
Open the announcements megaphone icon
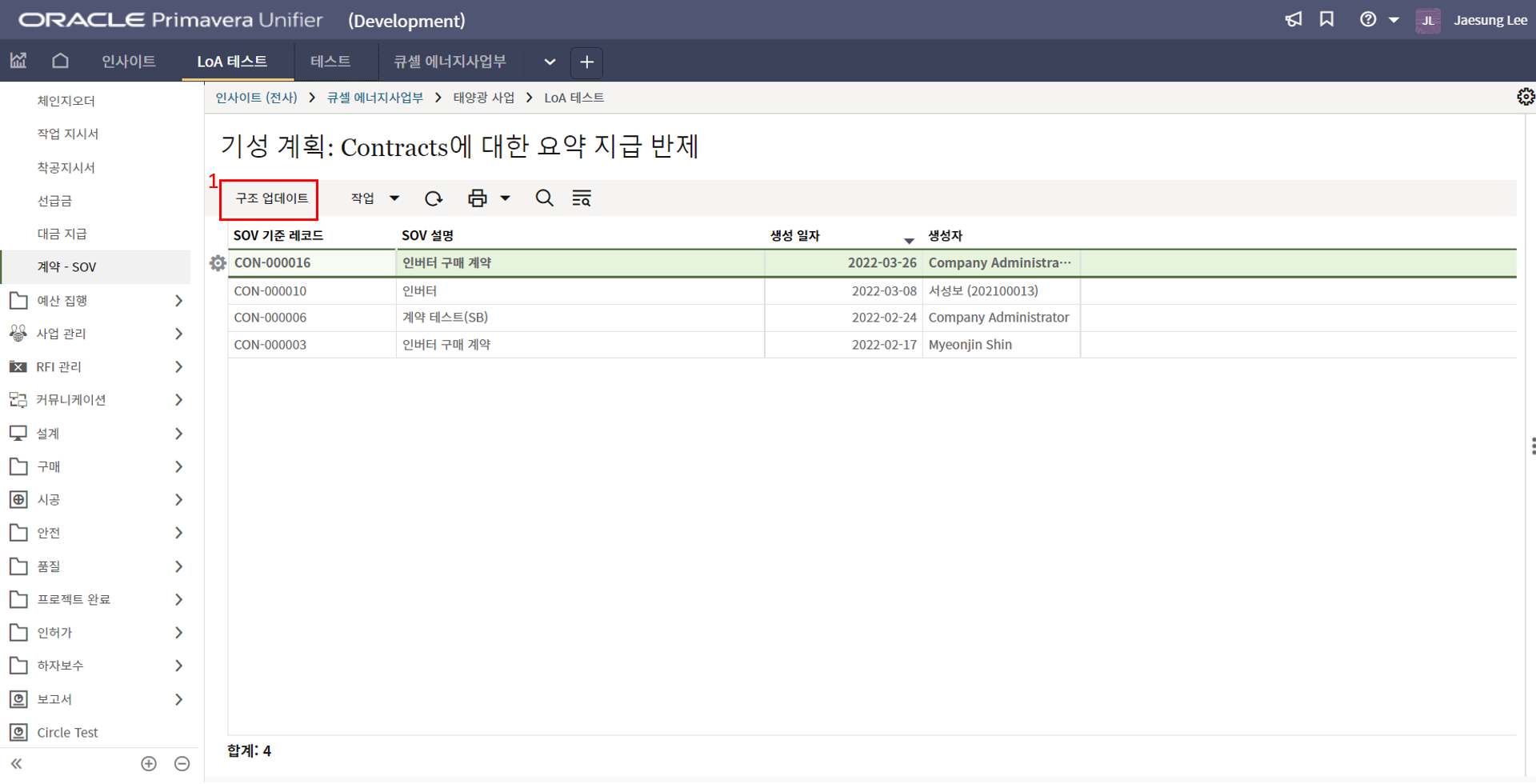point(1294,20)
